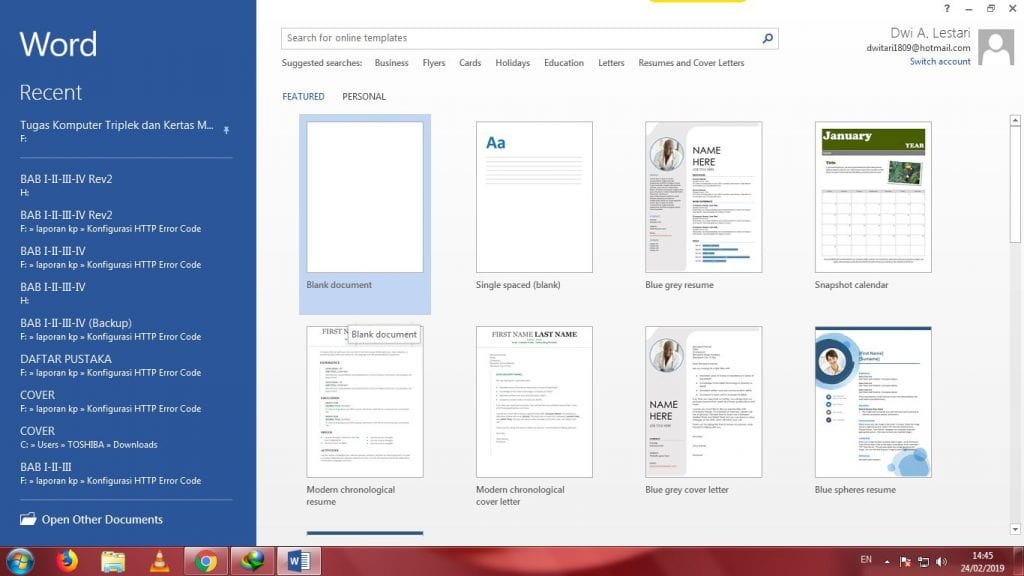Click the template list scroll down arrow
This screenshot has width=1024, height=576.
tap(1016, 529)
